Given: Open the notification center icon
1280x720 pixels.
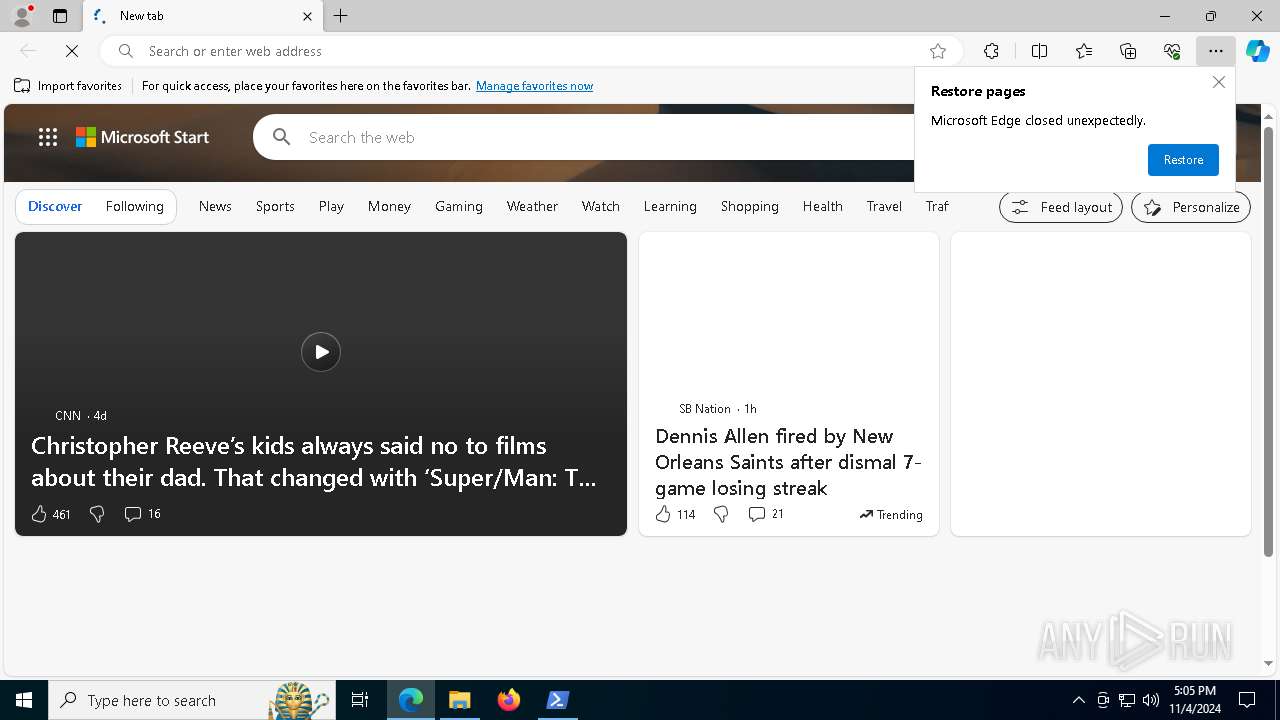Looking at the screenshot, I should [1247, 700].
